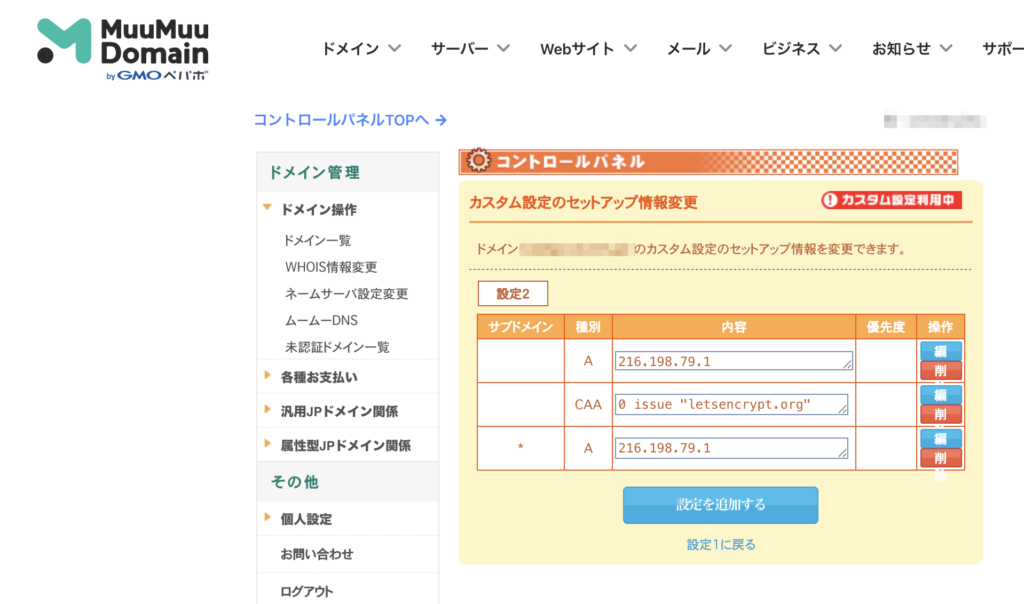Click the blue edit button for first A record
The image size is (1024, 604).
(x=940, y=351)
